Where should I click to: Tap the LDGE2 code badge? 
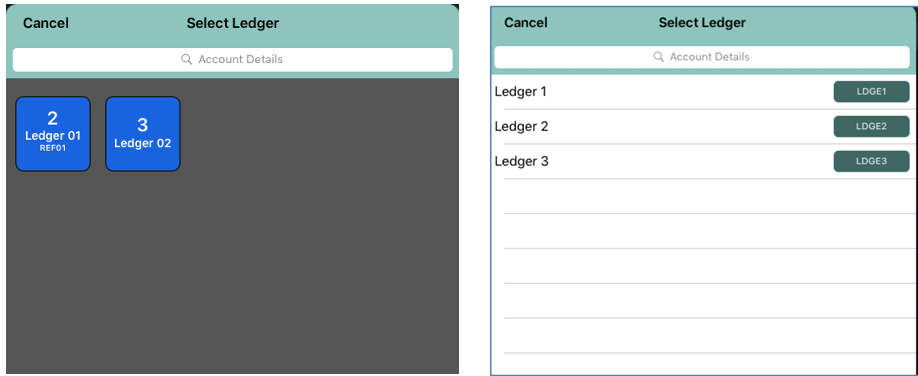coord(871,127)
